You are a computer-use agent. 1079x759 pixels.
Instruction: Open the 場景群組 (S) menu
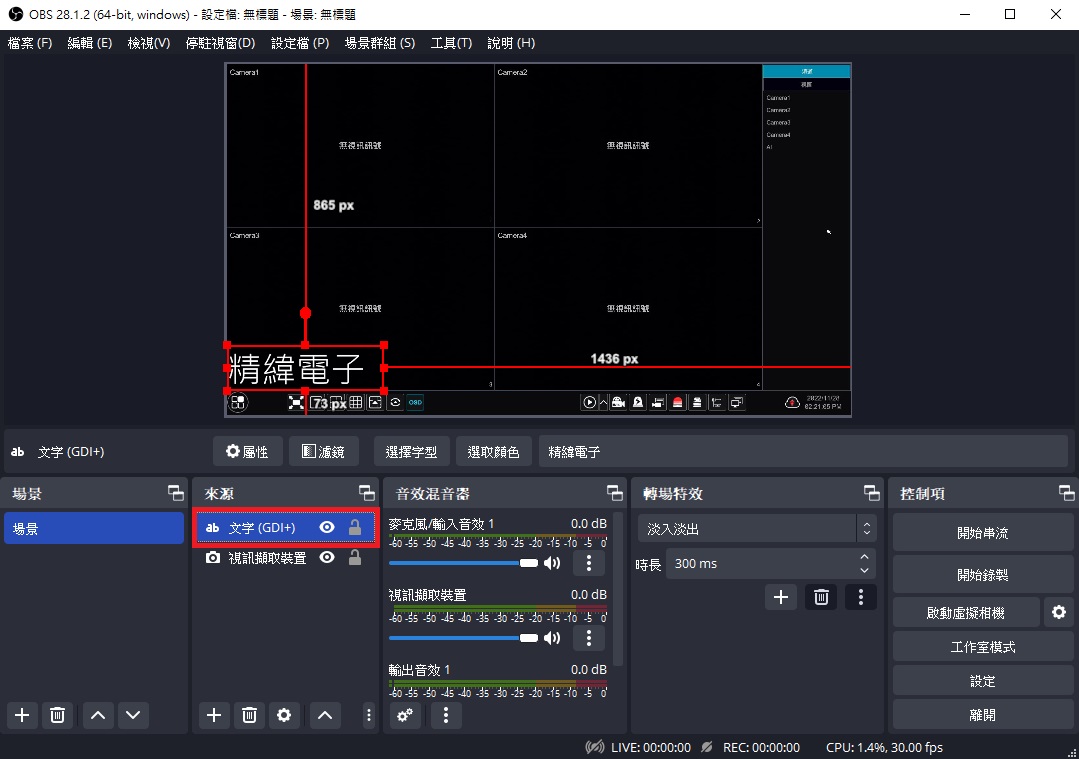(380, 43)
